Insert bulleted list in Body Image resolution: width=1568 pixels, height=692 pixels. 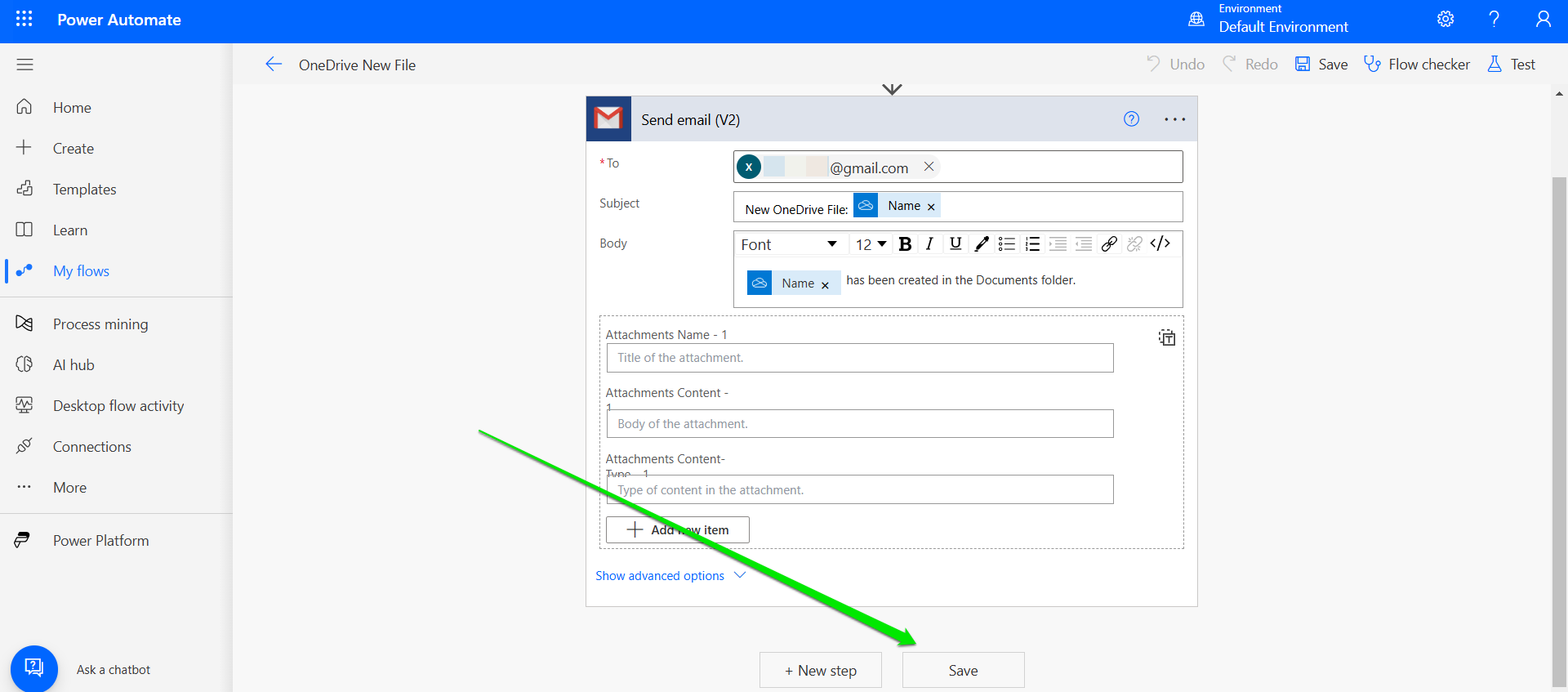pos(1007,244)
